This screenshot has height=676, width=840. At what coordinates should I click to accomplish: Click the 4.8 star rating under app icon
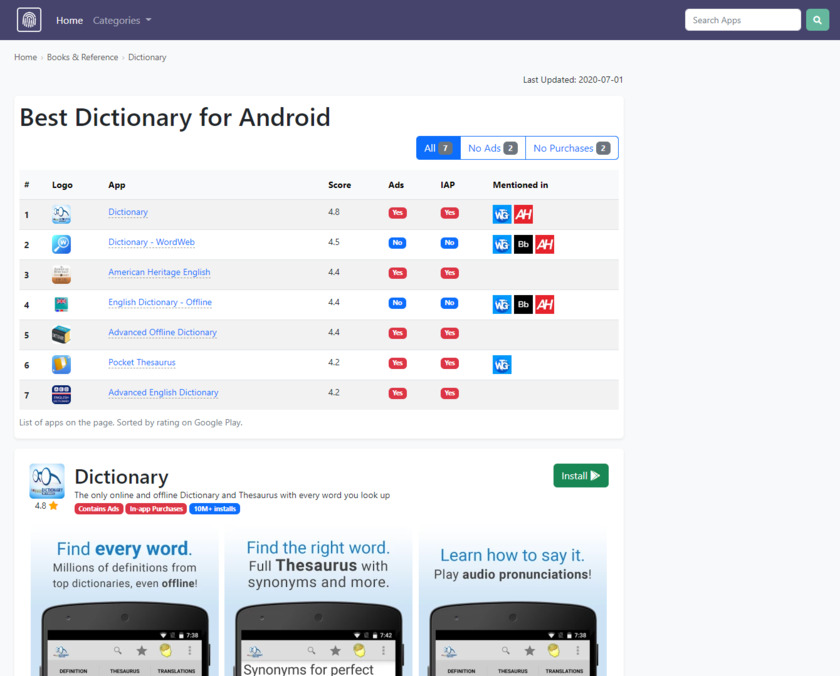[x=46, y=506]
